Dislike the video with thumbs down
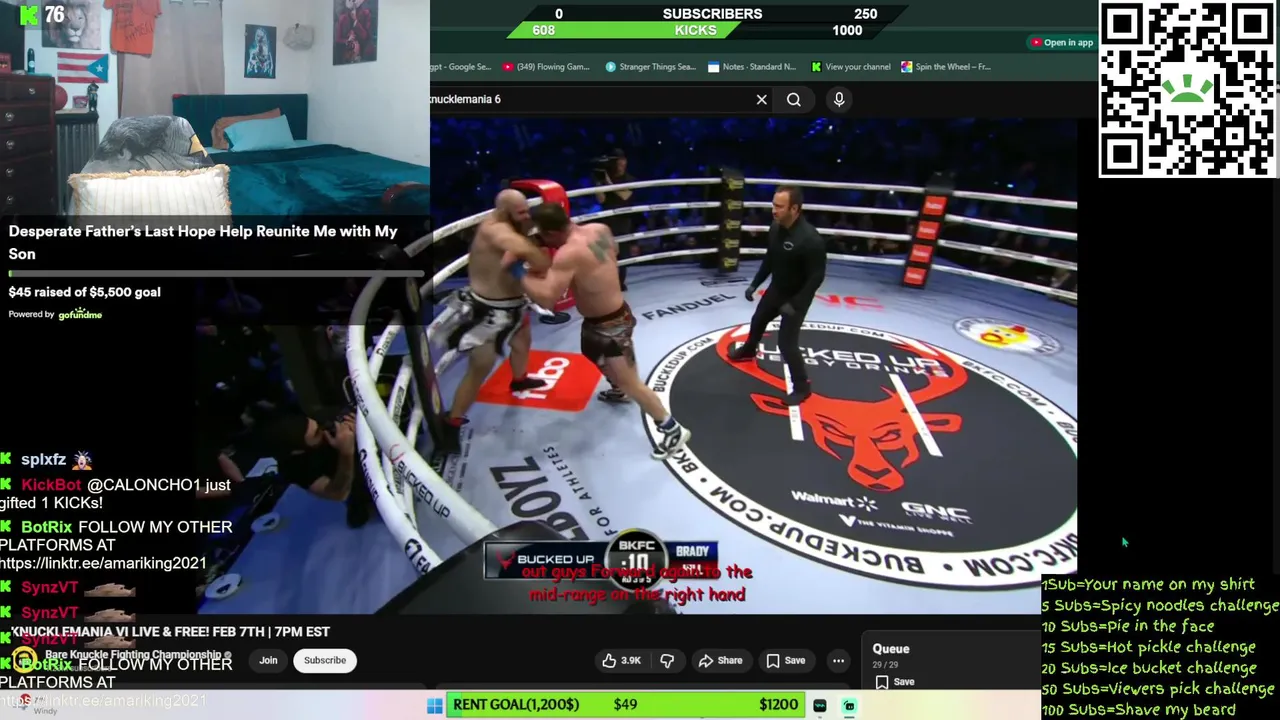Screen dimensions: 1280x720 tap(667, 660)
